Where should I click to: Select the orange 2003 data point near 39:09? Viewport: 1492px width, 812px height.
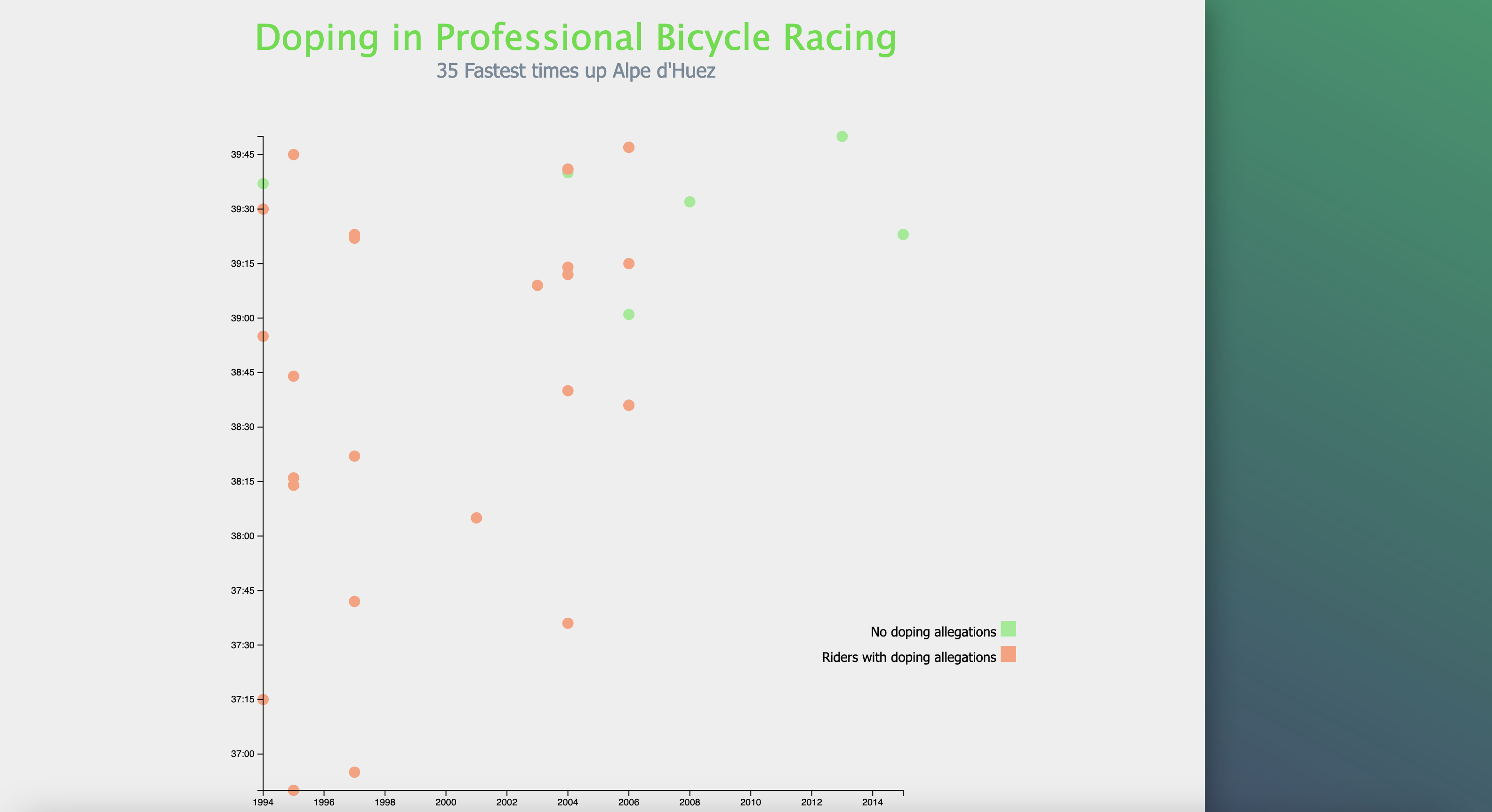pyautogui.click(x=537, y=285)
